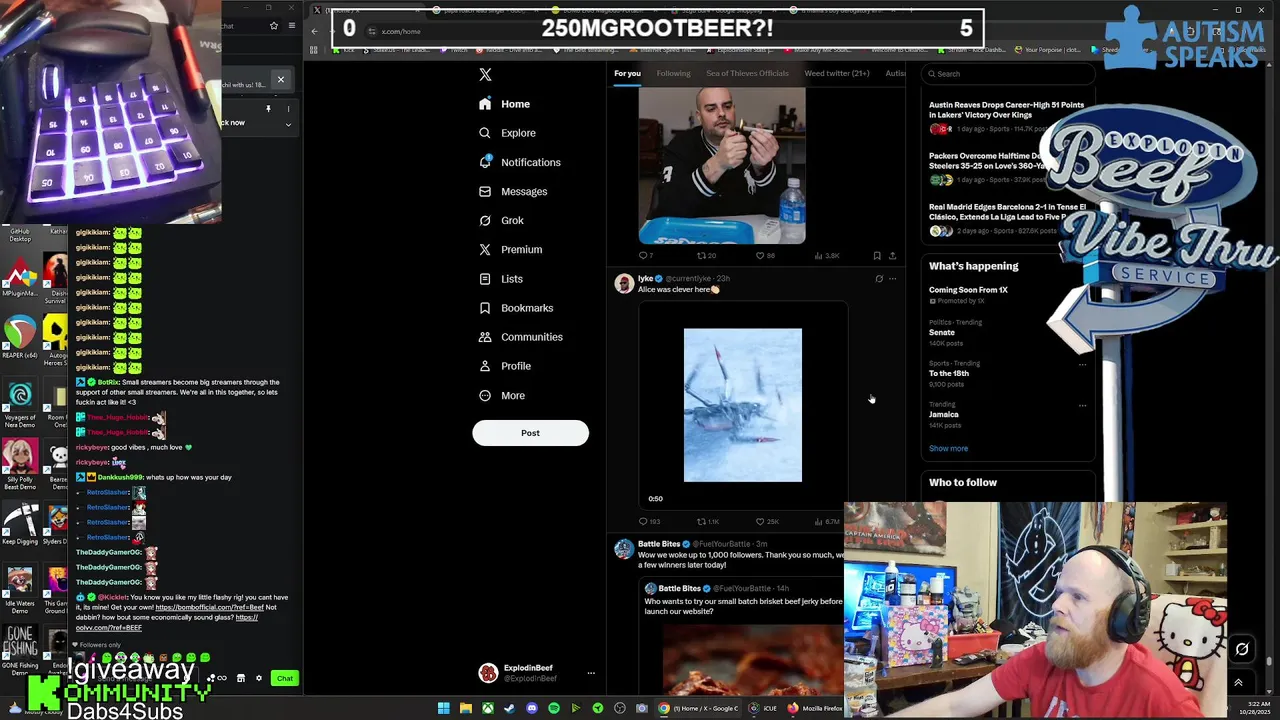
Task: Open chat settings gear in Kick chat
Action: click(x=258, y=678)
